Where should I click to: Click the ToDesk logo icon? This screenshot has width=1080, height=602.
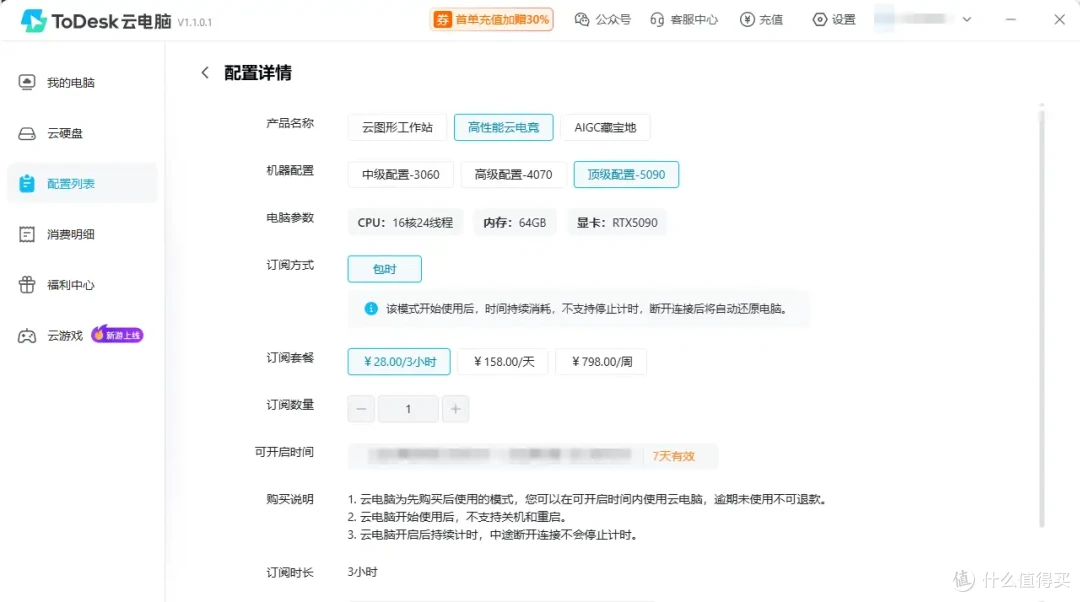click(x=33, y=21)
